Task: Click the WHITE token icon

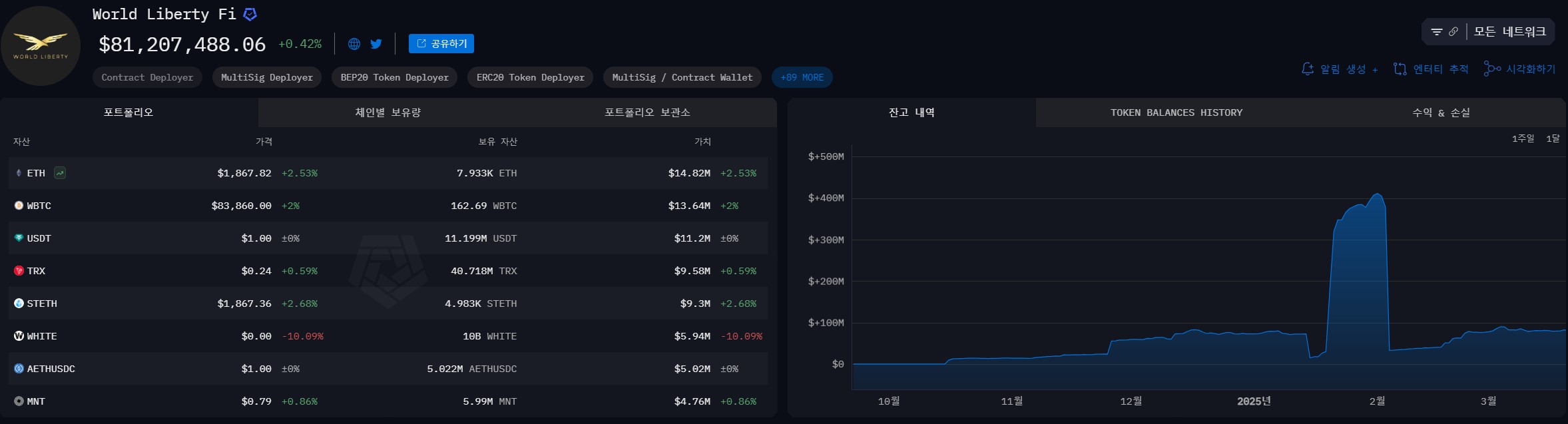Action: tap(19, 336)
